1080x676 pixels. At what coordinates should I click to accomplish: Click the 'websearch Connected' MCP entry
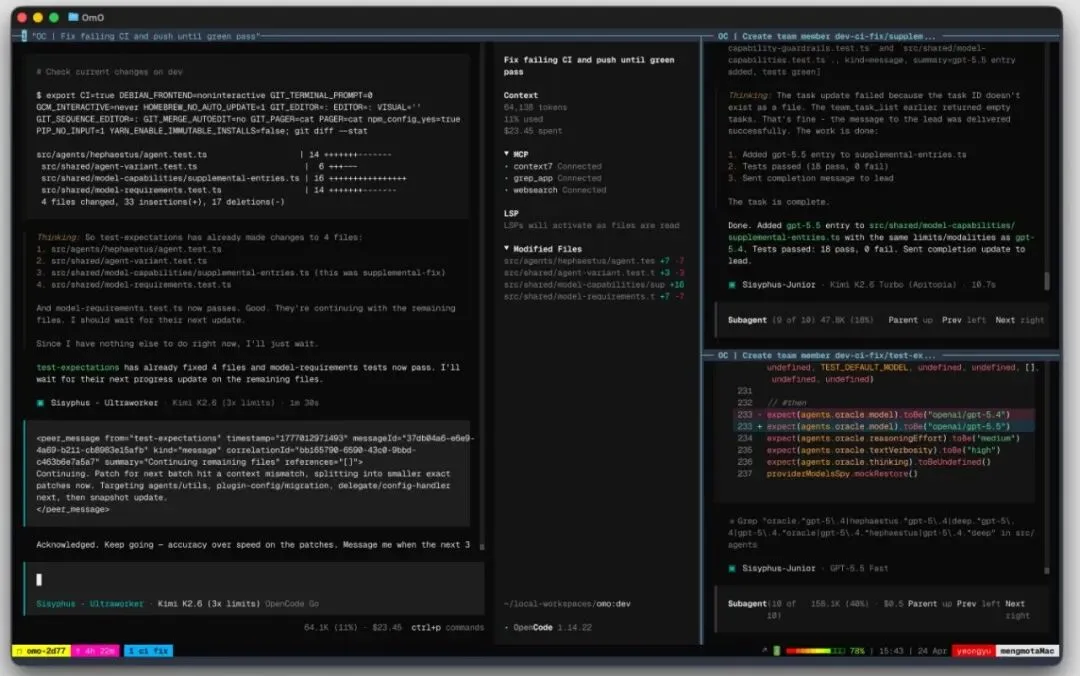point(557,190)
